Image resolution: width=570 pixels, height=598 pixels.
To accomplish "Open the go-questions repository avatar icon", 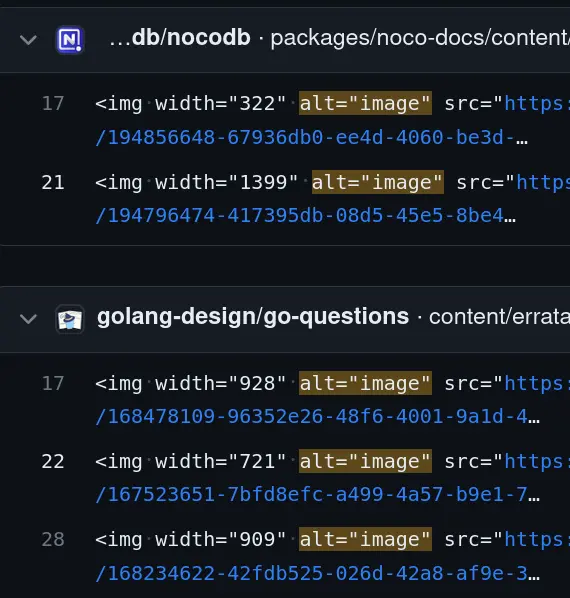I will tap(70, 319).
